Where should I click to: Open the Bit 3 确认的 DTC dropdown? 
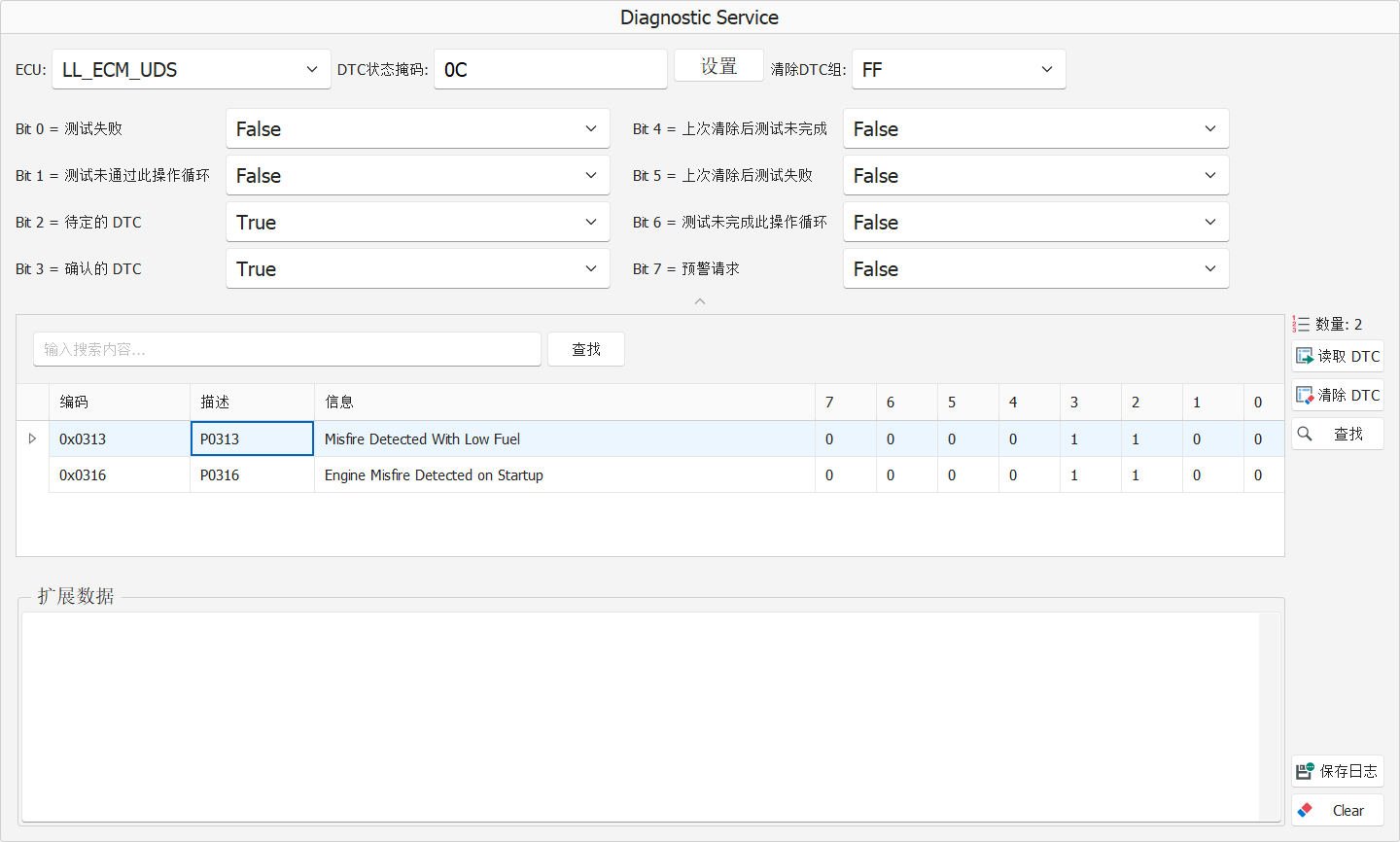[418, 268]
